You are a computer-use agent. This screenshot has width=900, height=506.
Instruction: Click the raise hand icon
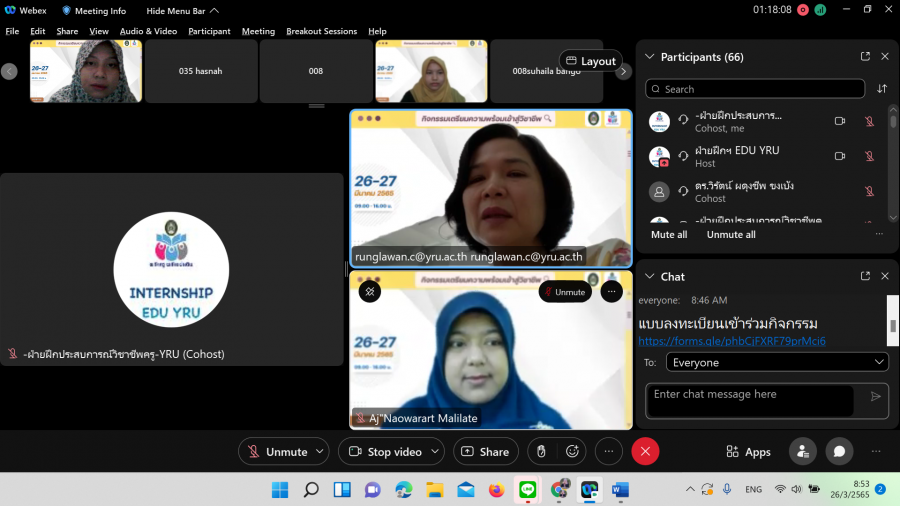(541, 452)
